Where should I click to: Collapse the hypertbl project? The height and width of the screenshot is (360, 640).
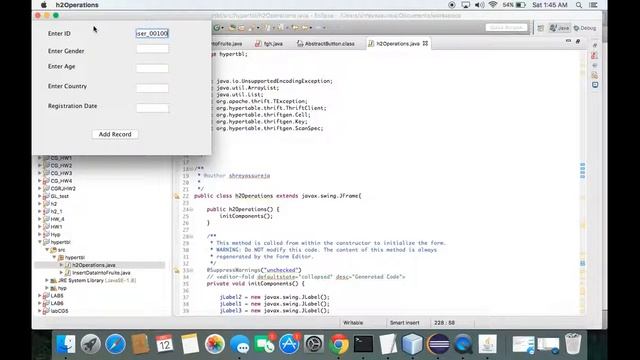[40, 242]
